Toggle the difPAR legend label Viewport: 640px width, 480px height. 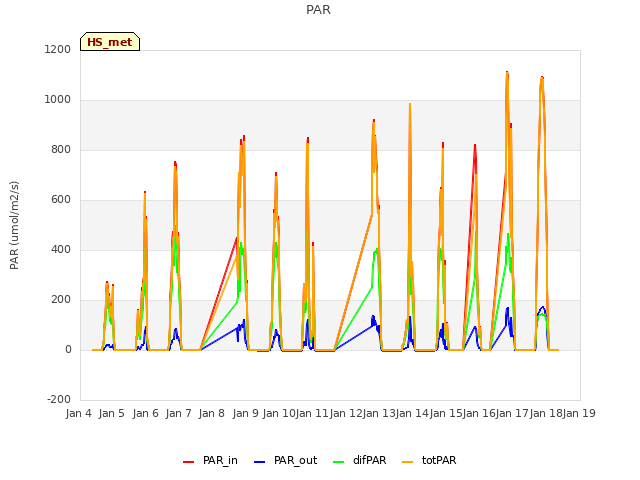[x=369, y=460]
